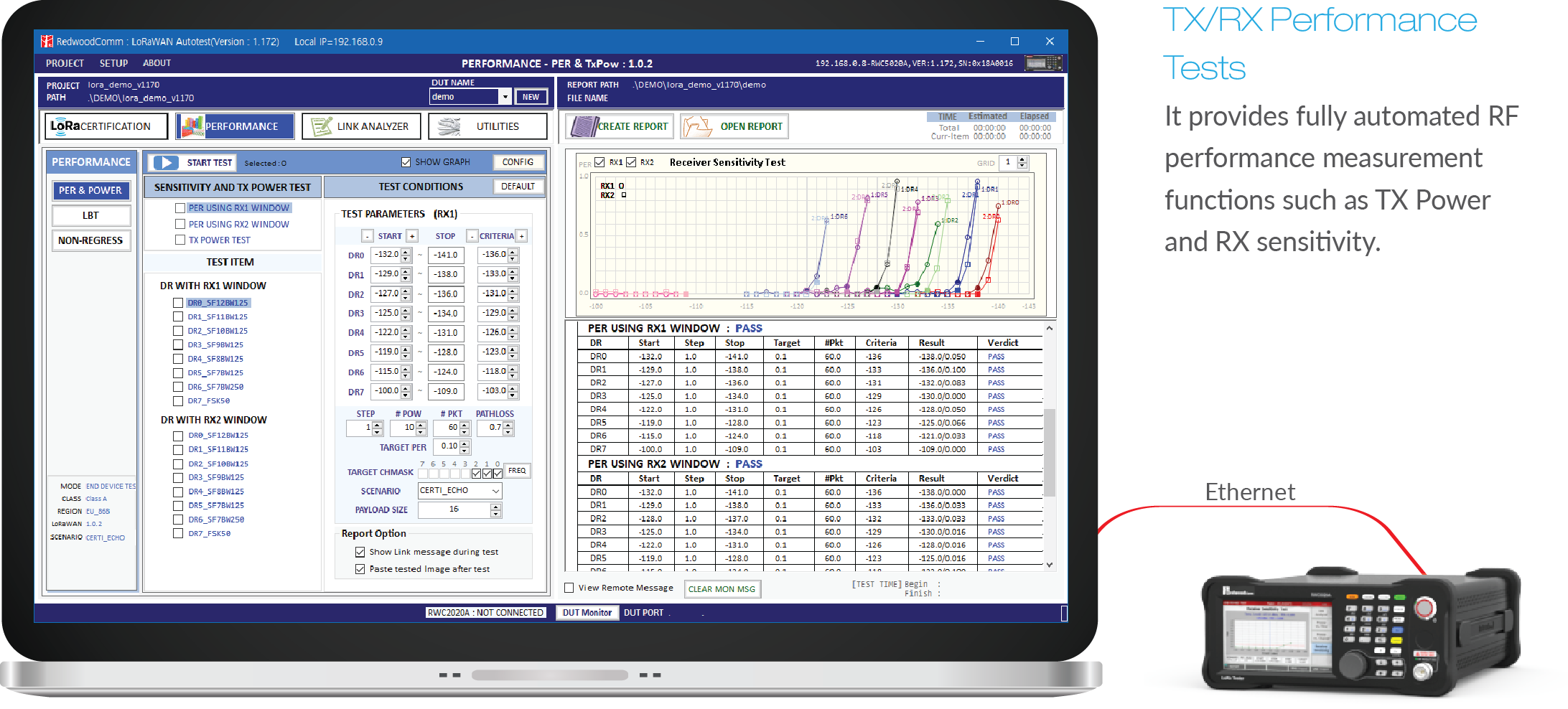
Task: Check DR3_SF9BW125 under RX2 window
Action: point(178,477)
